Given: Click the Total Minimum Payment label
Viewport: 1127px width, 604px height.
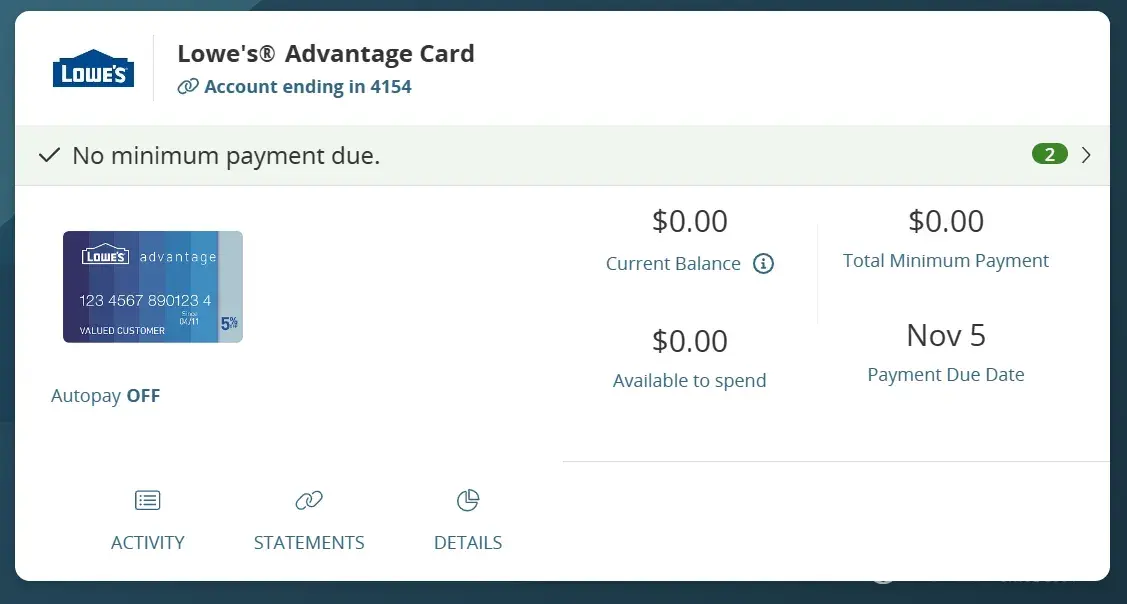Looking at the screenshot, I should [x=945, y=261].
